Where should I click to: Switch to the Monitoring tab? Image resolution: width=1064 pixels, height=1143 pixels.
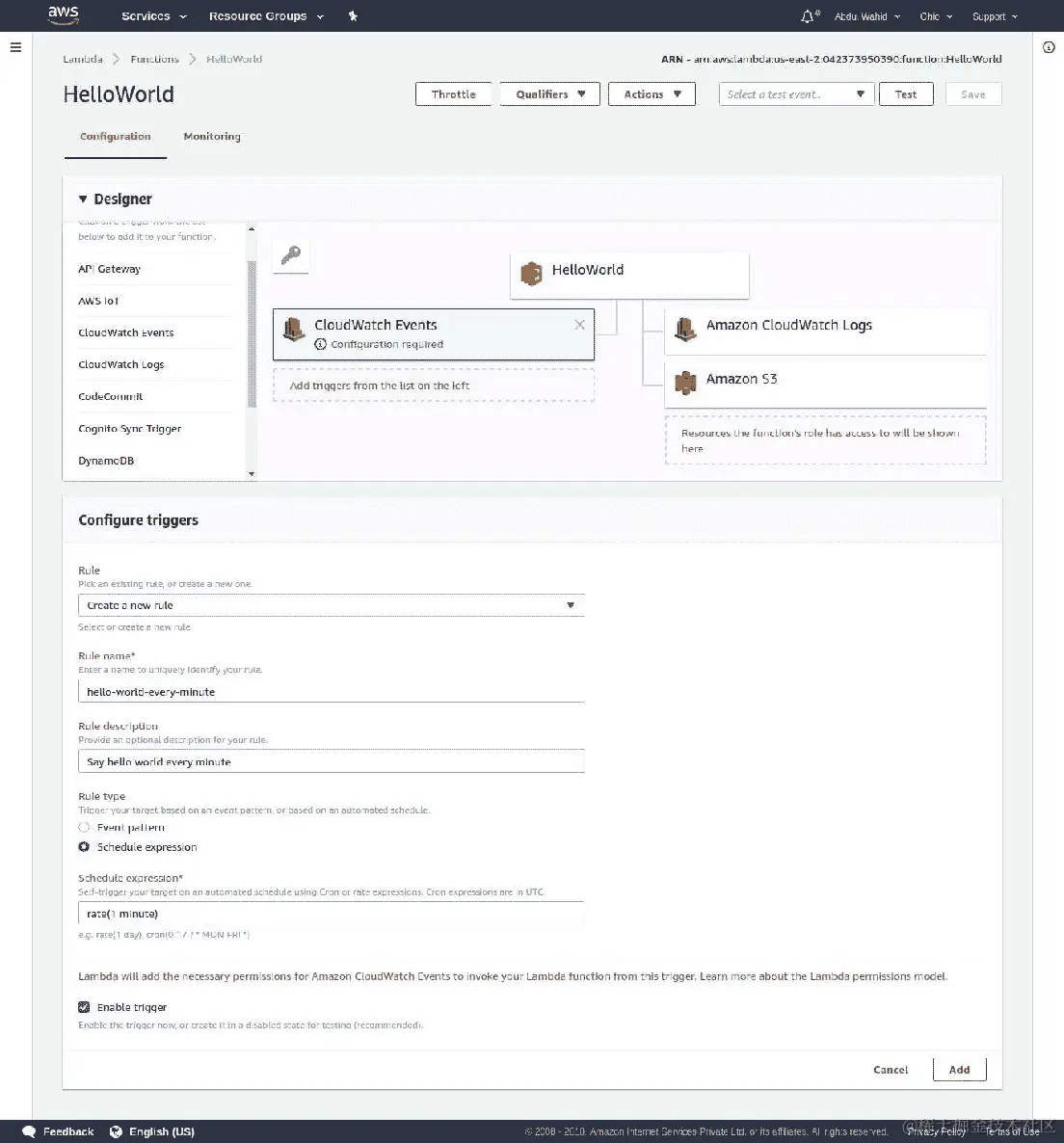click(x=212, y=136)
